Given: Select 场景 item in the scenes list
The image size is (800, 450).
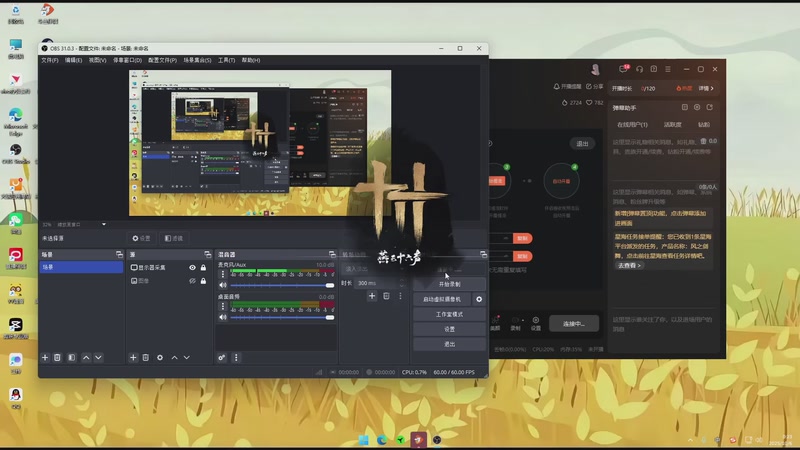Looking at the screenshot, I should (x=81, y=267).
